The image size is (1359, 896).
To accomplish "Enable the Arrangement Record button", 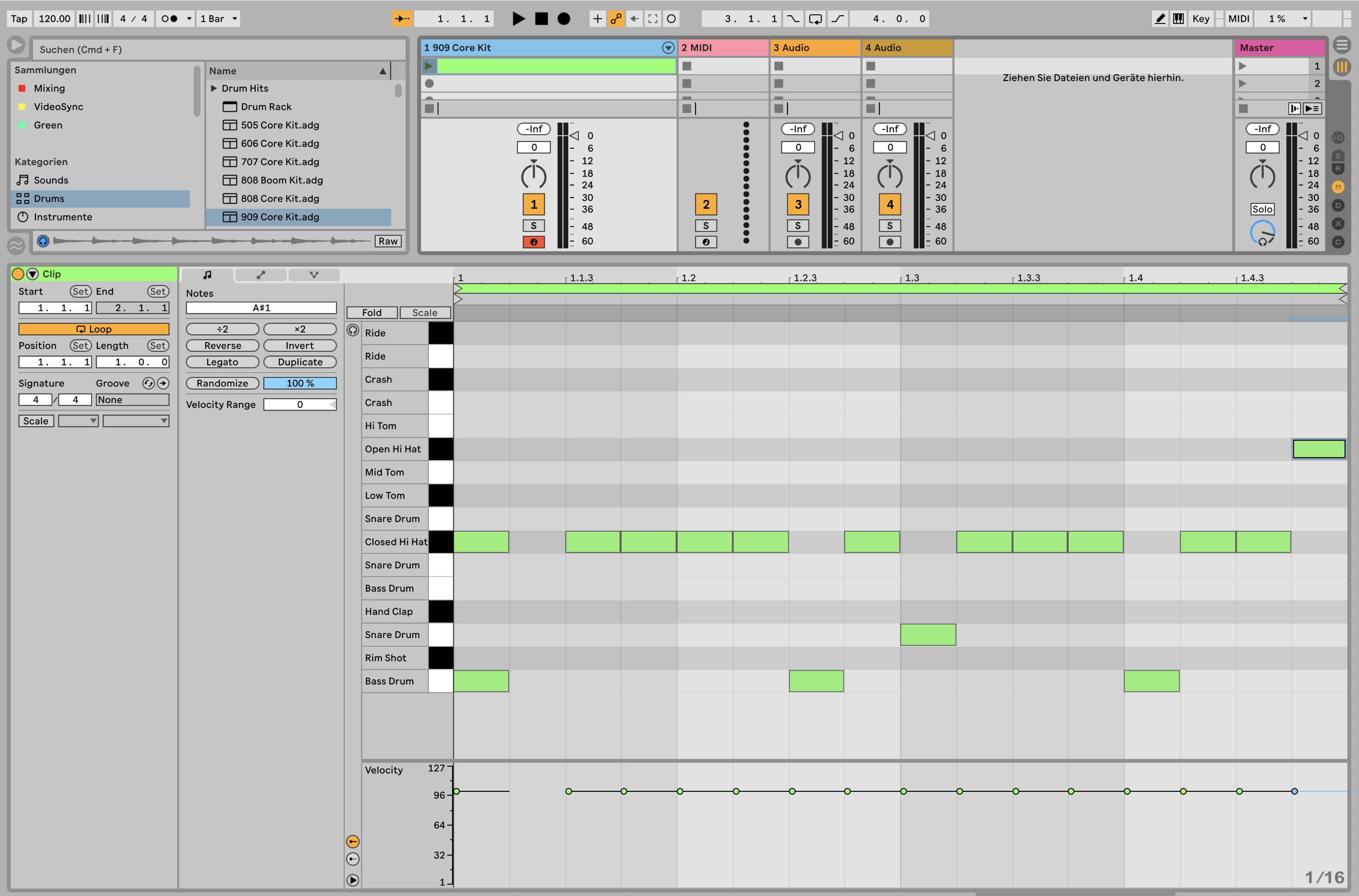I will click(x=564, y=19).
